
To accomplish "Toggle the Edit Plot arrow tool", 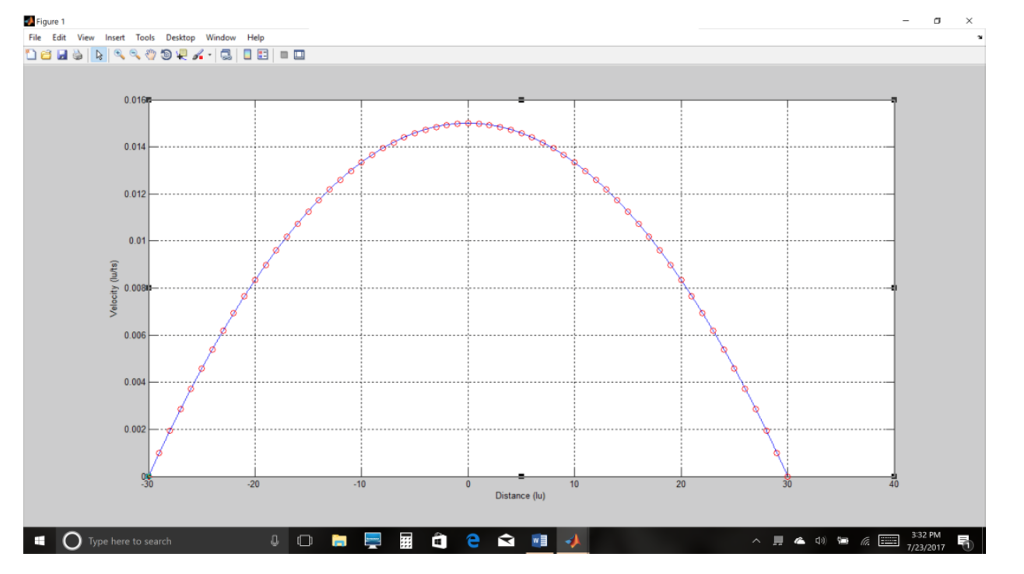I will pyautogui.click(x=99, y=55).
